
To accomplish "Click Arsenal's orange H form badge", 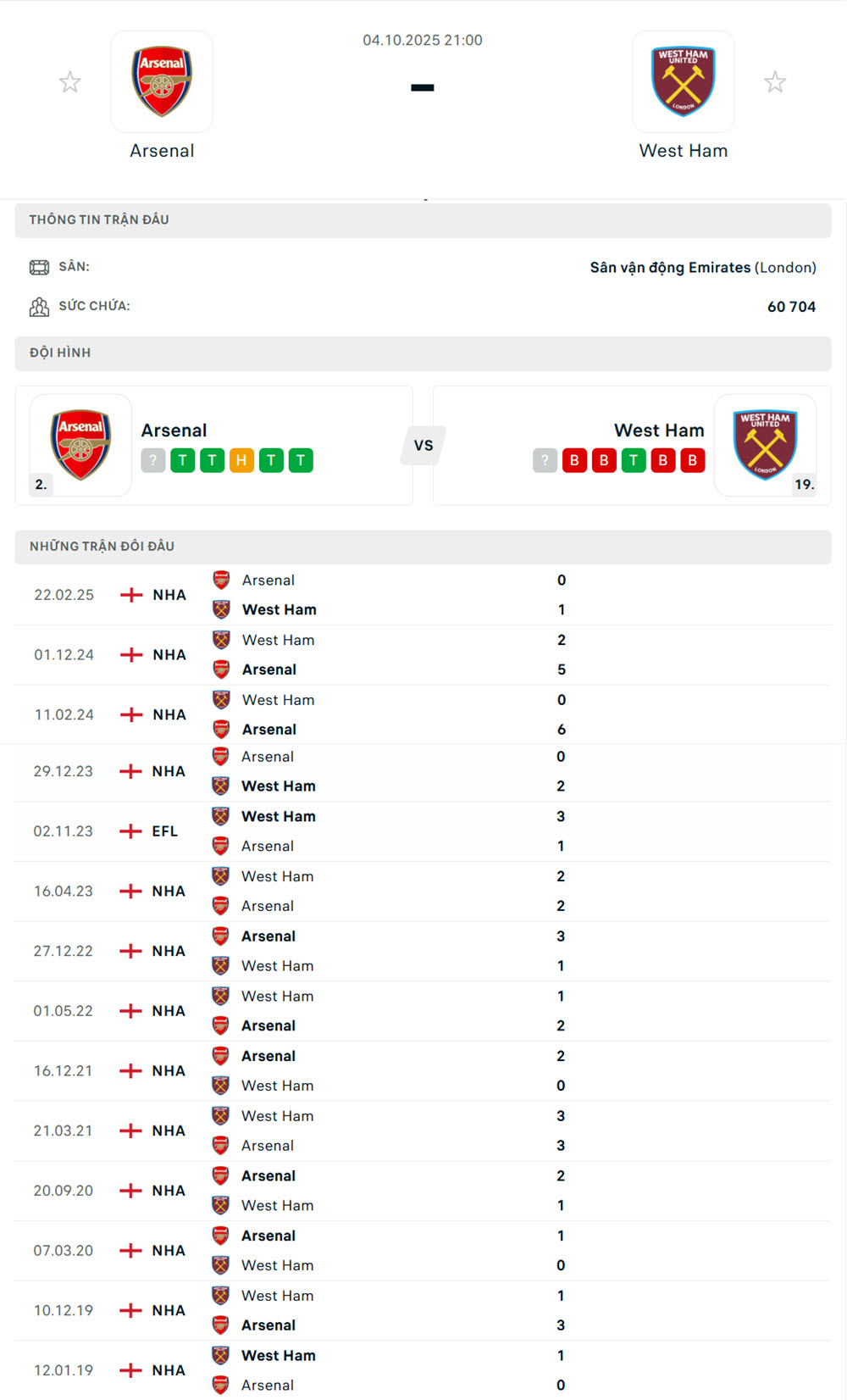I will [241, 460].
